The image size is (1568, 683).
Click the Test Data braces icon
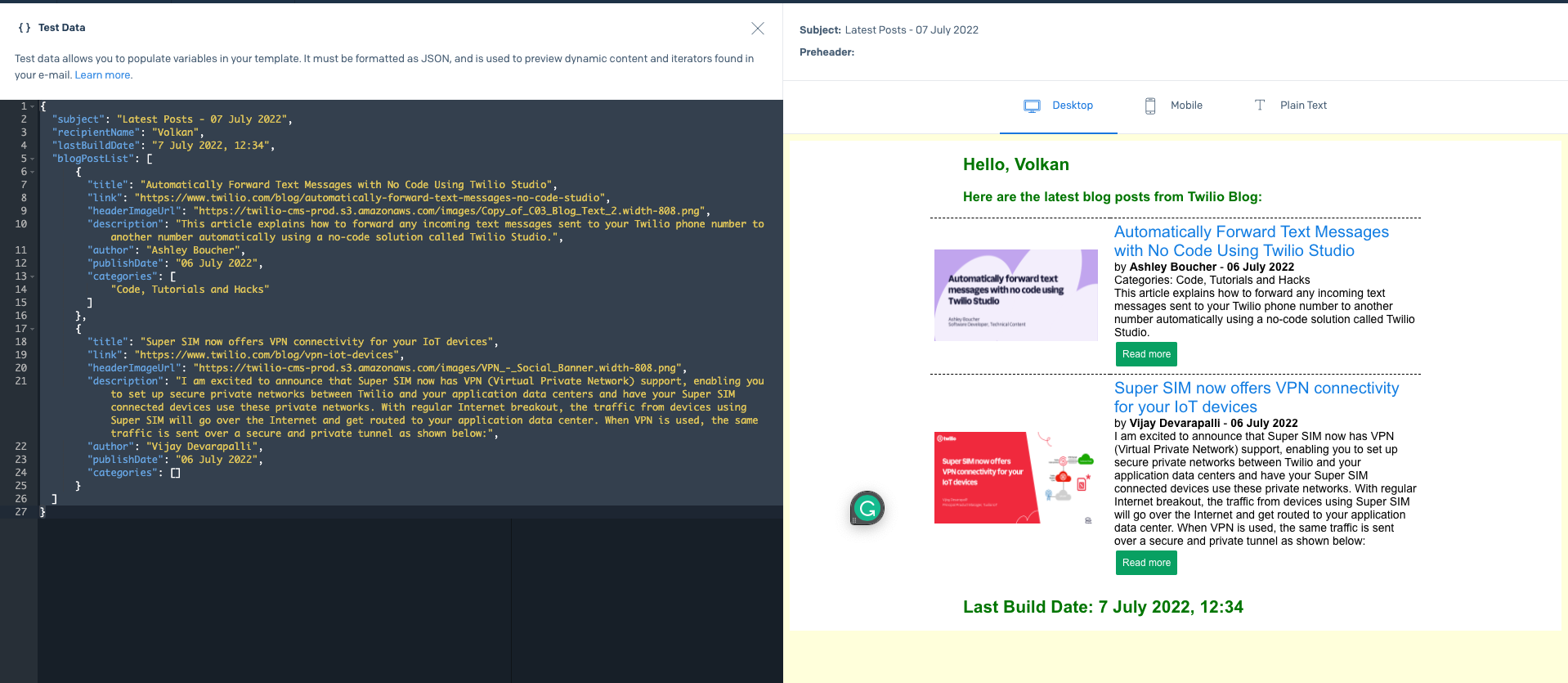25,28
